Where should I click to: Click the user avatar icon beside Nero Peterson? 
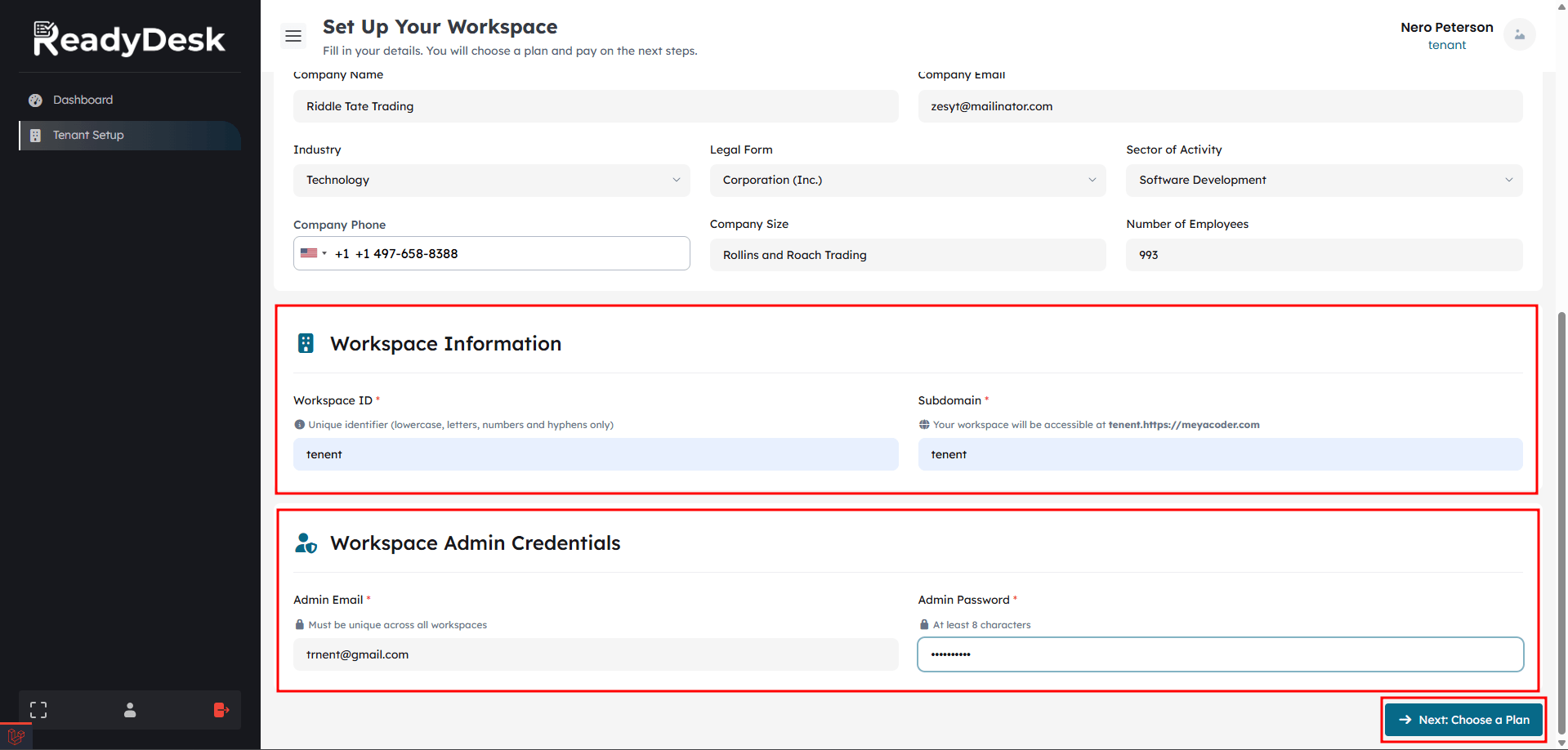tap(1519, 35)
